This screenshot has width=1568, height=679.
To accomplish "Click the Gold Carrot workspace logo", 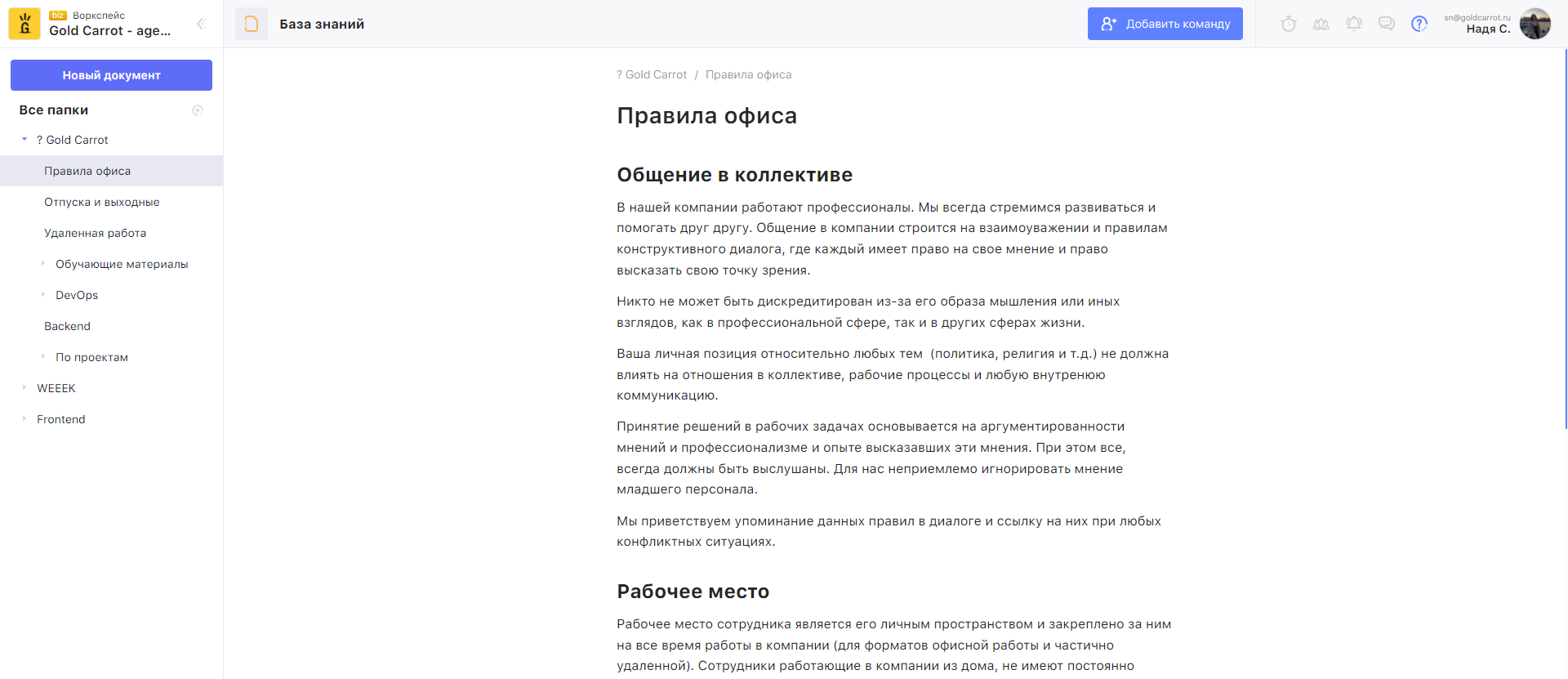I will pos(24,24).
